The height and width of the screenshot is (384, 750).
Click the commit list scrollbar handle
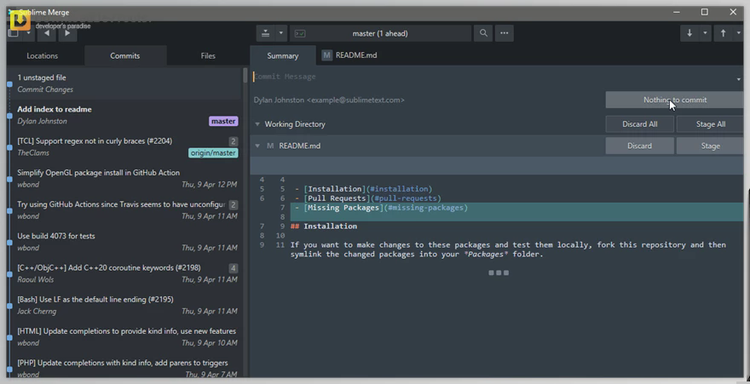pos(245,77)
